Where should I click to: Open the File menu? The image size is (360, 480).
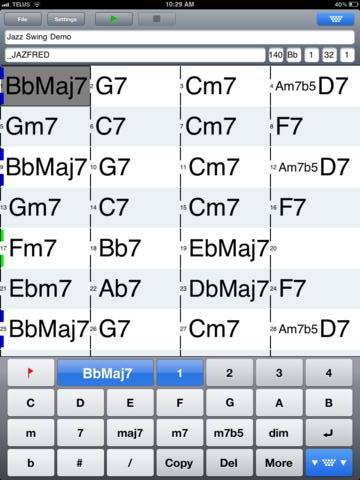(23, 19)
